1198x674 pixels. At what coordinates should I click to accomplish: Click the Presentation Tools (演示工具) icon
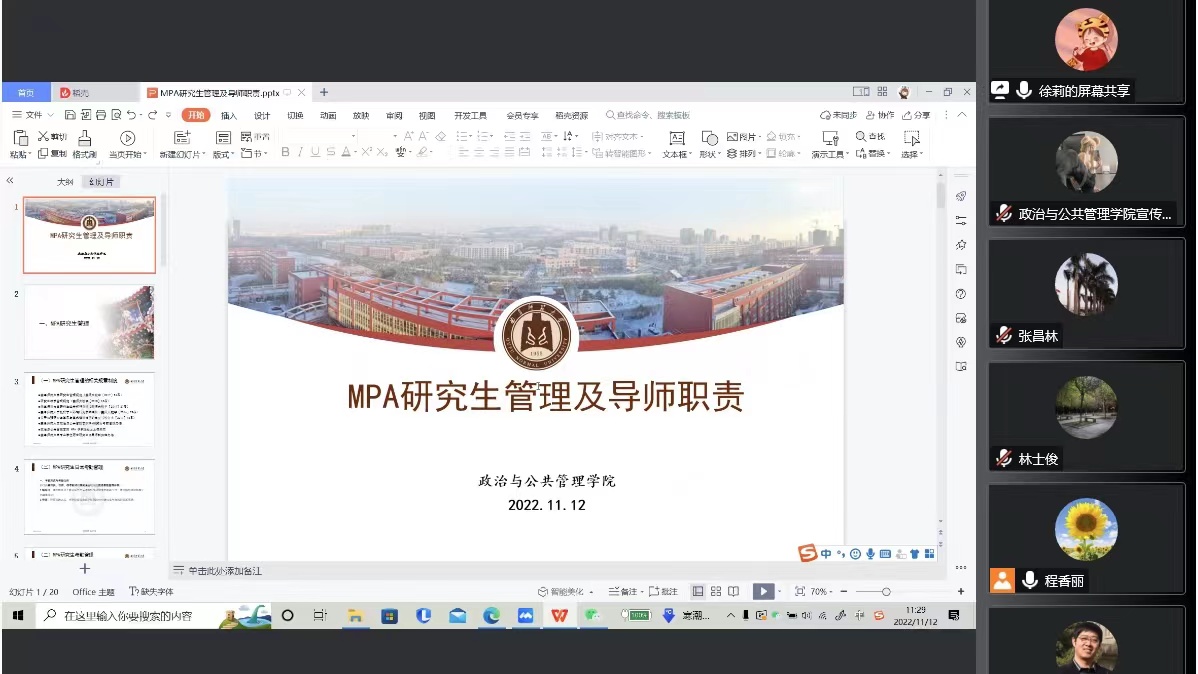[830, 138]
